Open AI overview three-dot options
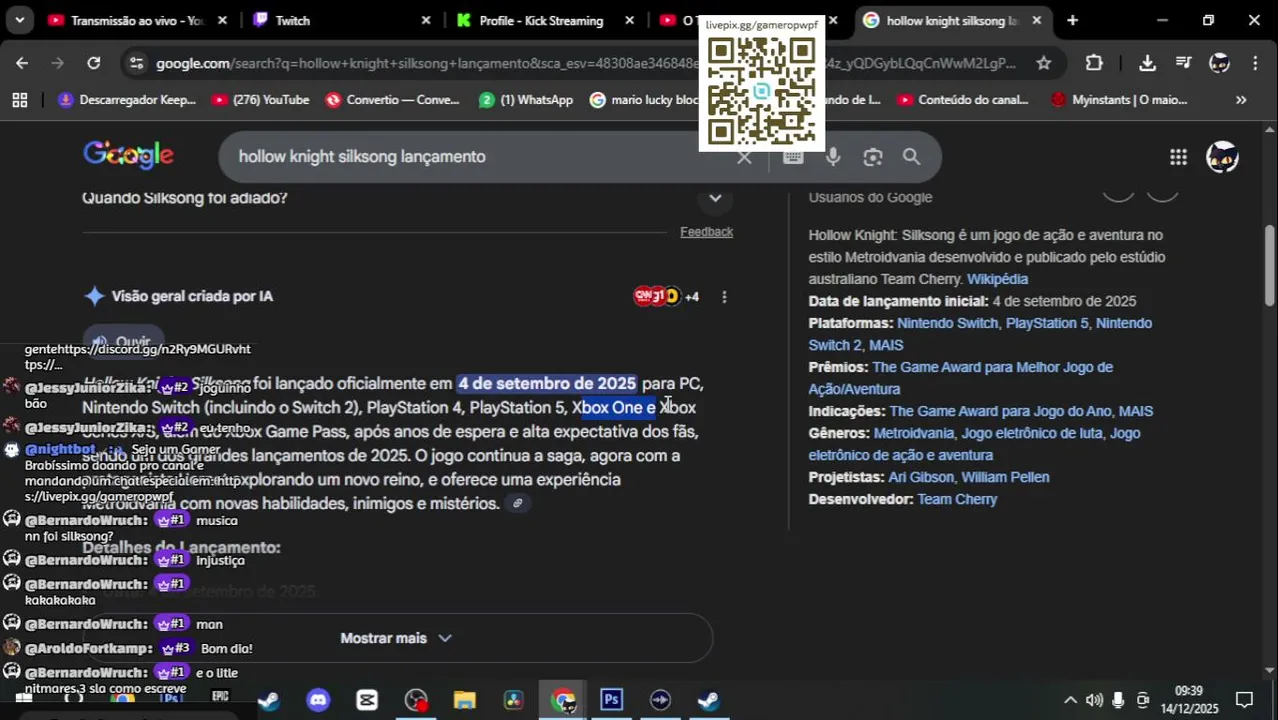The image size is (1278, 720). click(724, 297)
